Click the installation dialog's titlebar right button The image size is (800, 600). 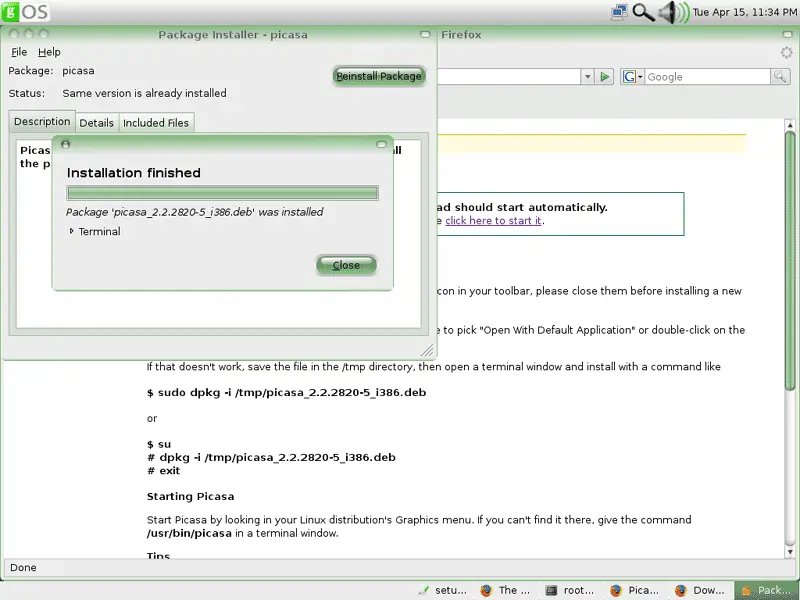[381, 144]
